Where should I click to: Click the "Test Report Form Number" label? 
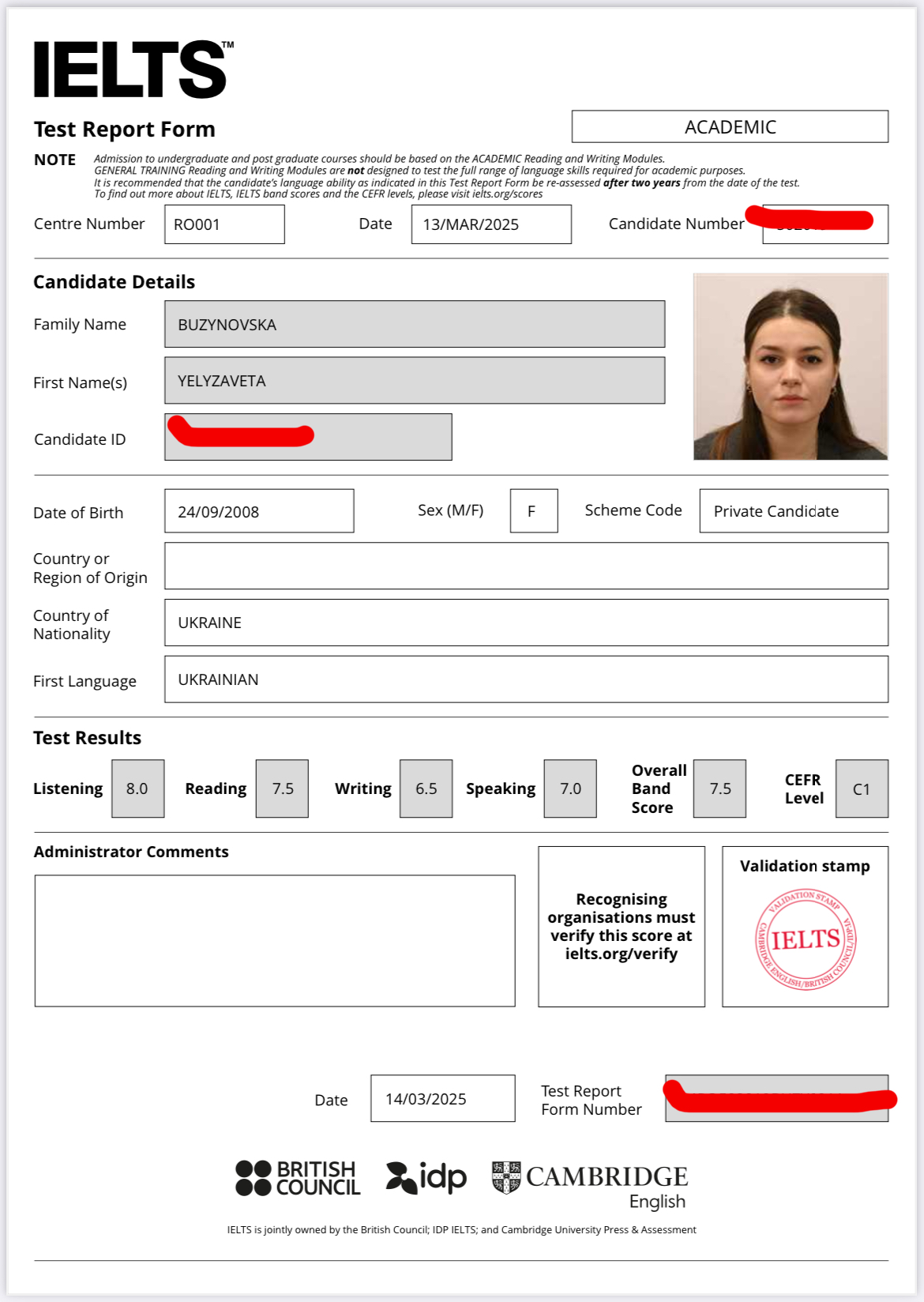click(x=592, y=1100)
